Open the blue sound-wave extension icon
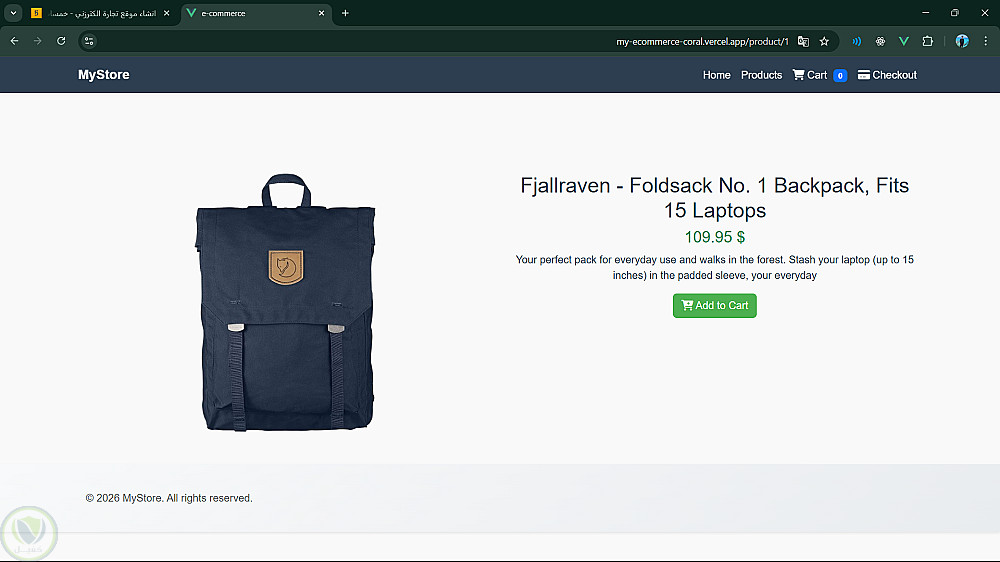The width and height of the screenshot is (1000, 562). (x=857, y=41)
